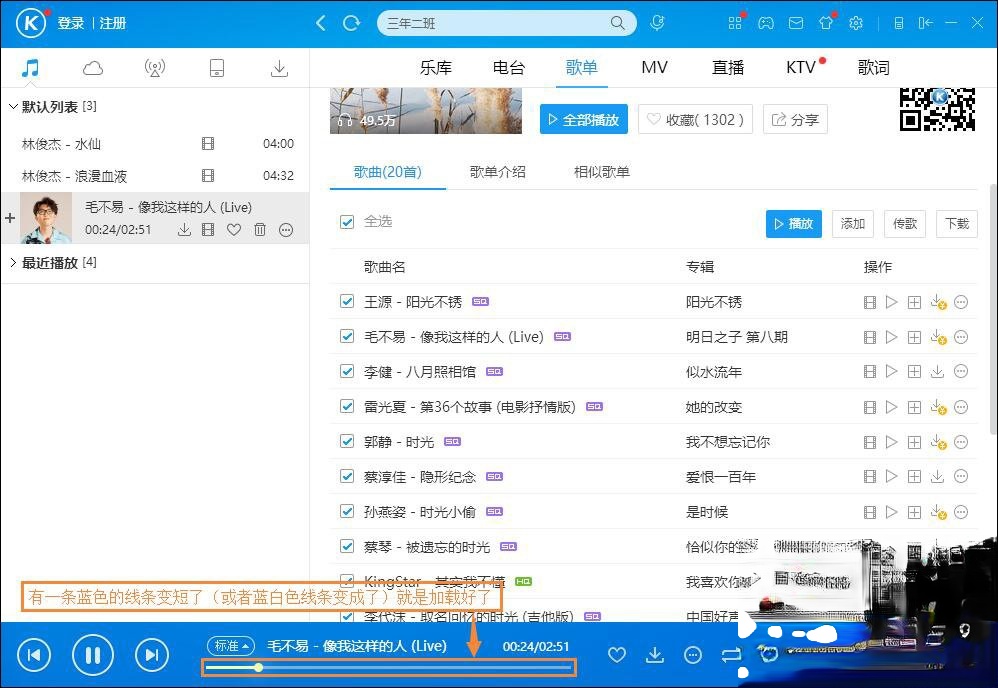Open the 标准 audio quality dropdown

(x=230, y=646)
